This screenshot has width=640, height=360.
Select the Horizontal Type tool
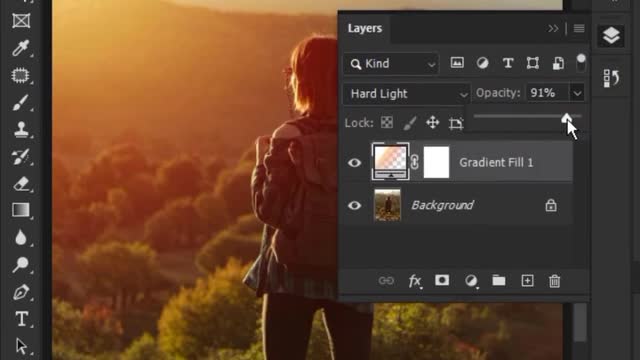point(21,319)
